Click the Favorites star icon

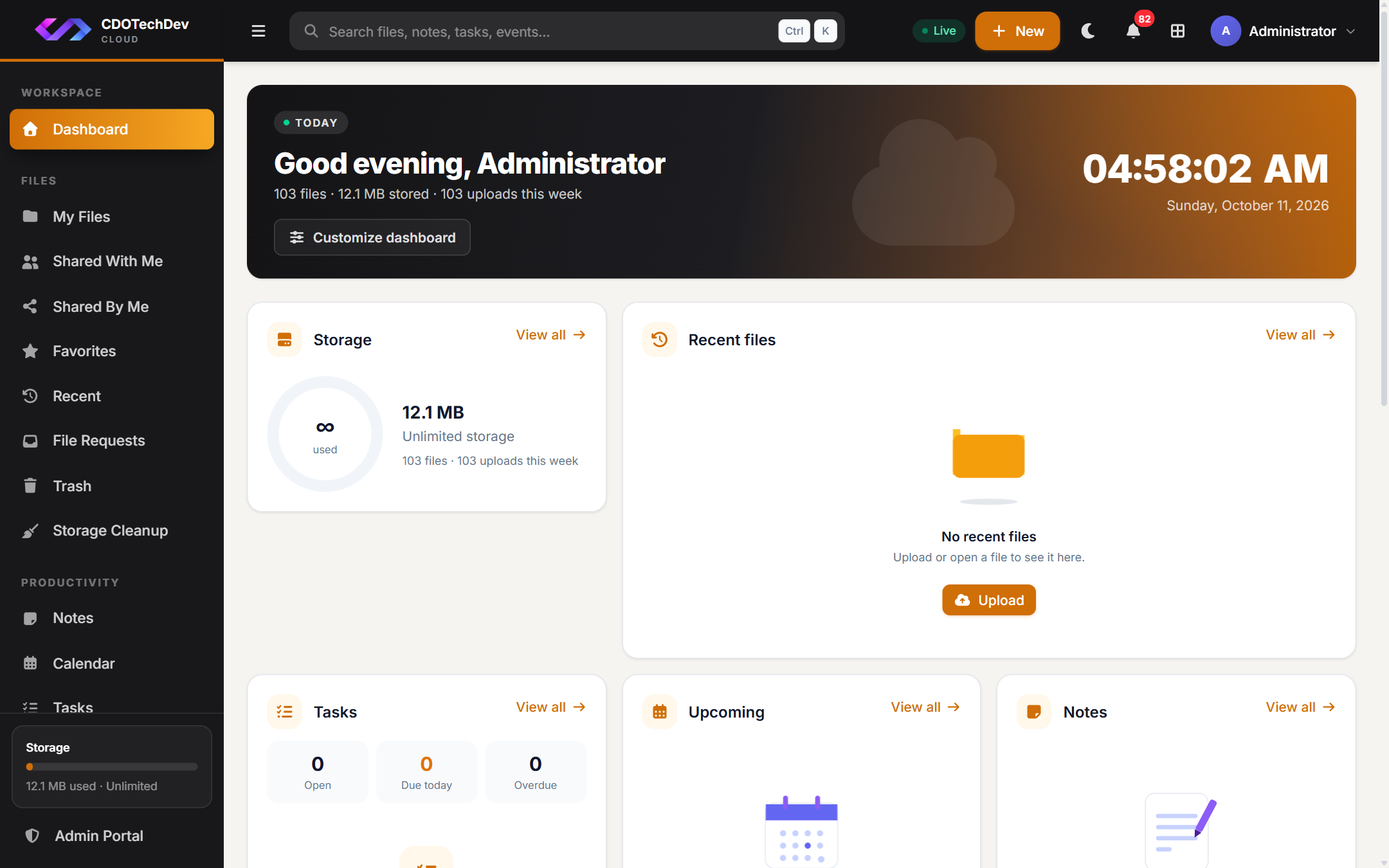(x=30, y=350)
